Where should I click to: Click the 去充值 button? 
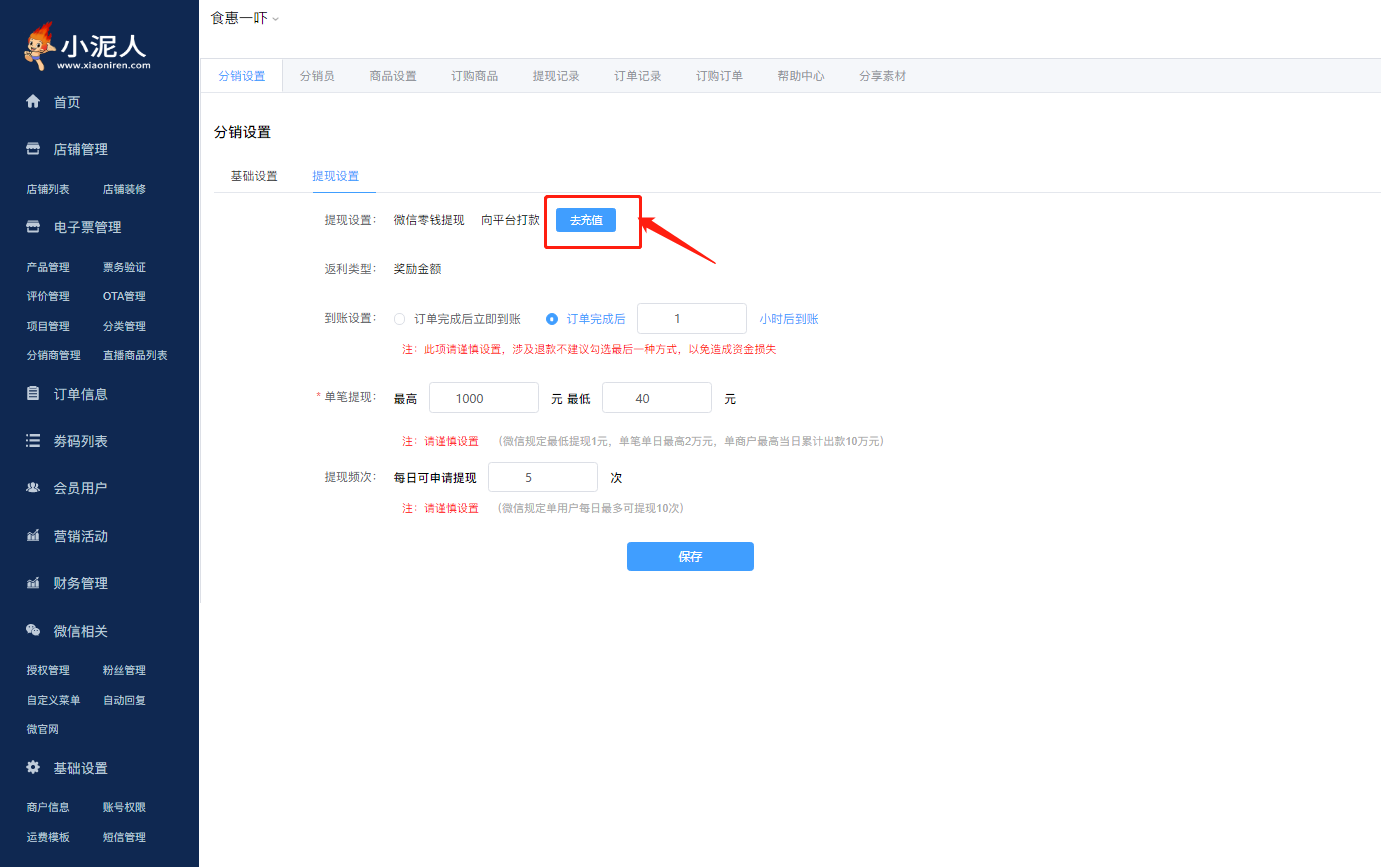pos(586,220)
